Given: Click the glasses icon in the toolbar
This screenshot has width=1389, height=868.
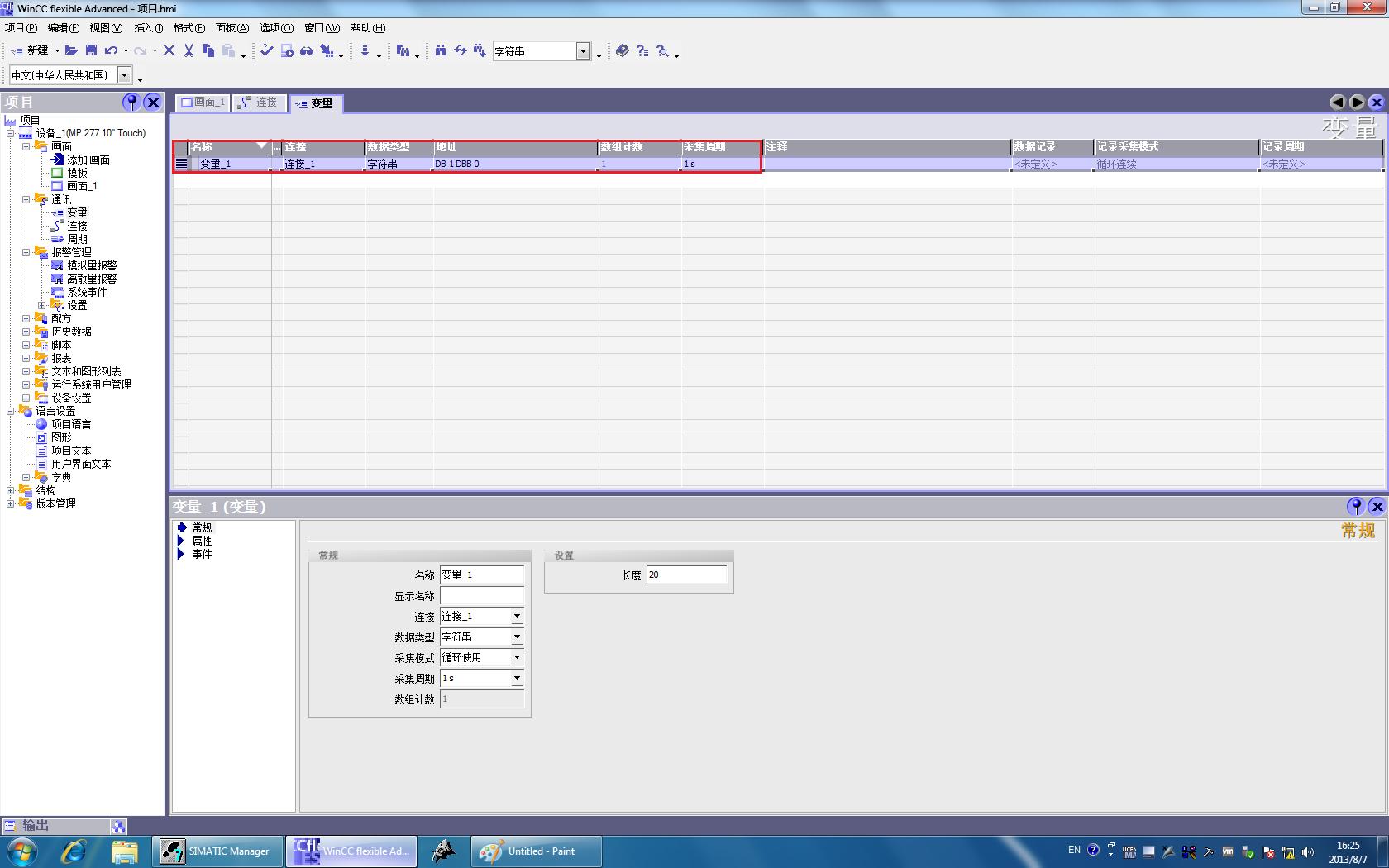Looking at the screenshot, I should tap(306, 50).
